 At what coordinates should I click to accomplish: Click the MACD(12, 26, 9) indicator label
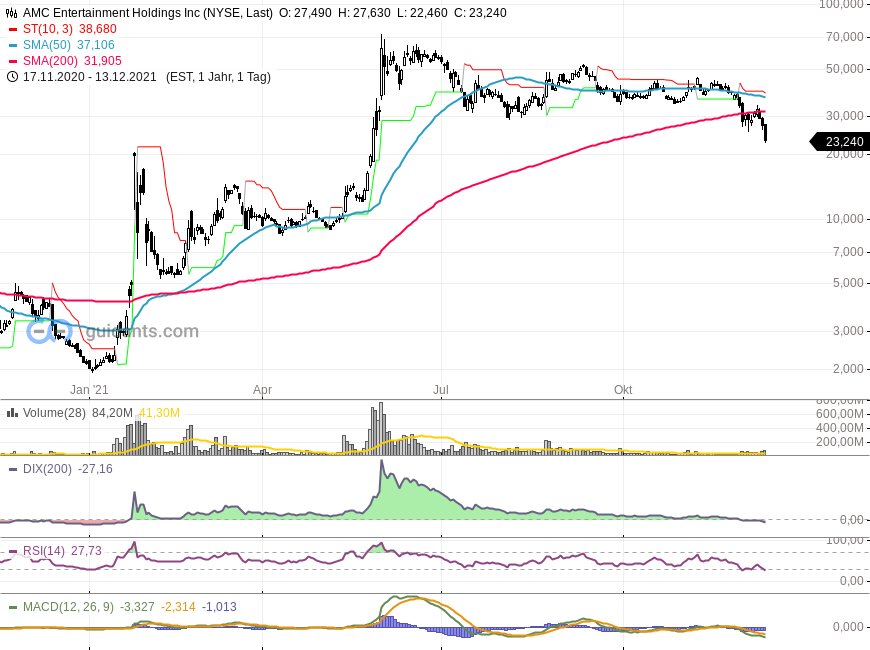[x=68, y=607]
